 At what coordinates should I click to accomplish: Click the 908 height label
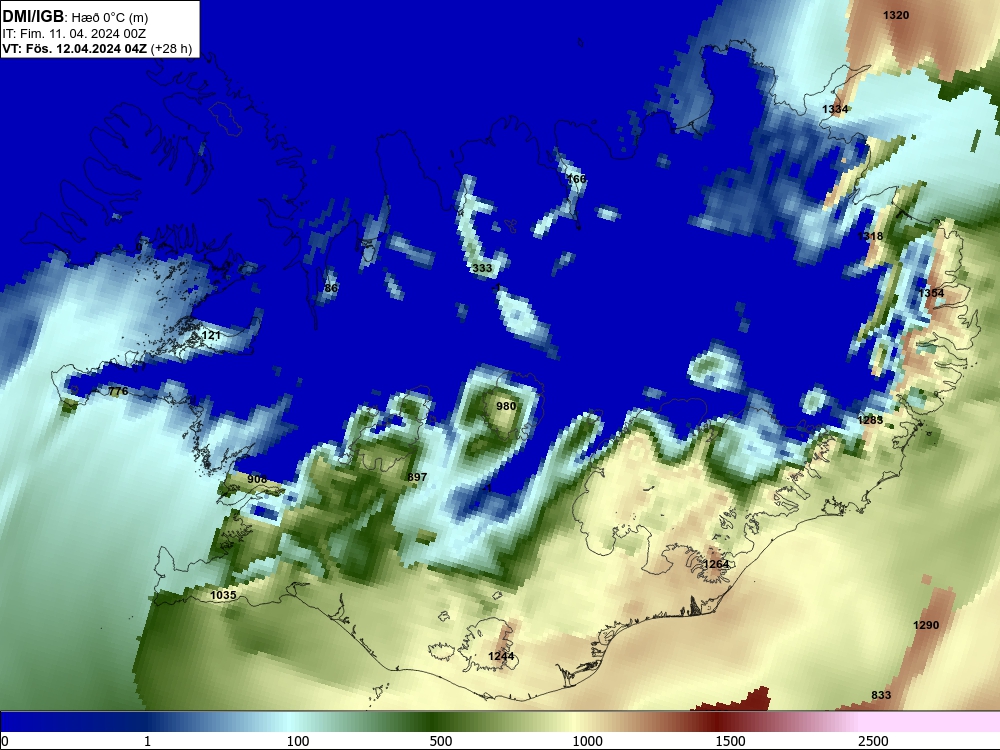coord(257,479)
